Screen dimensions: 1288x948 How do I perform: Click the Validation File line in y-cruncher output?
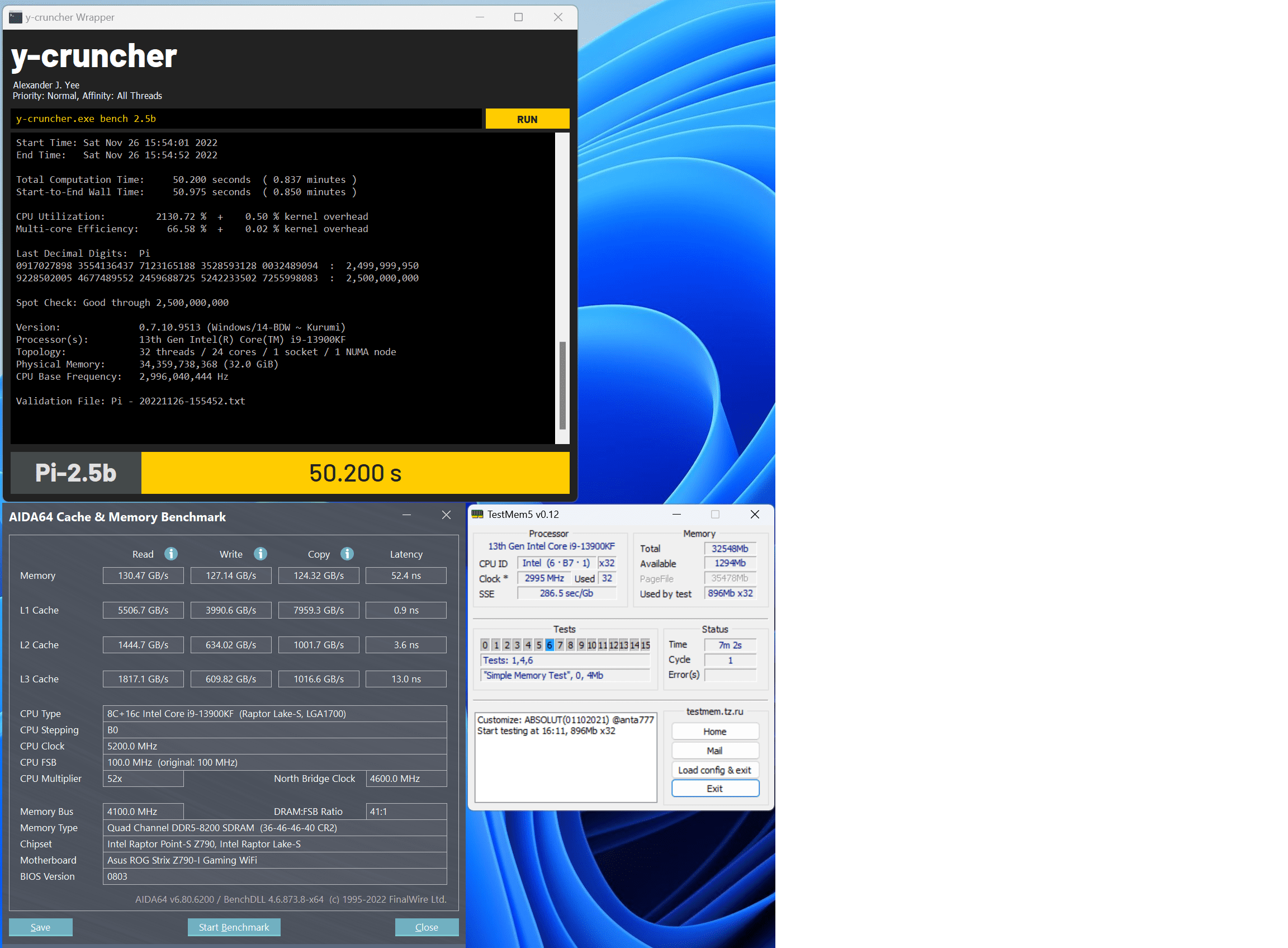click(x=131, y=401)
